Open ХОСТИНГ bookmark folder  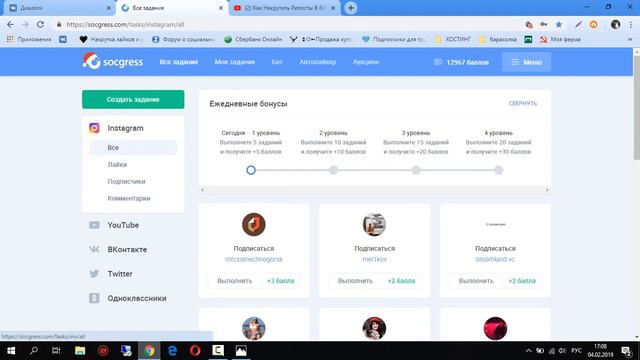453,39
